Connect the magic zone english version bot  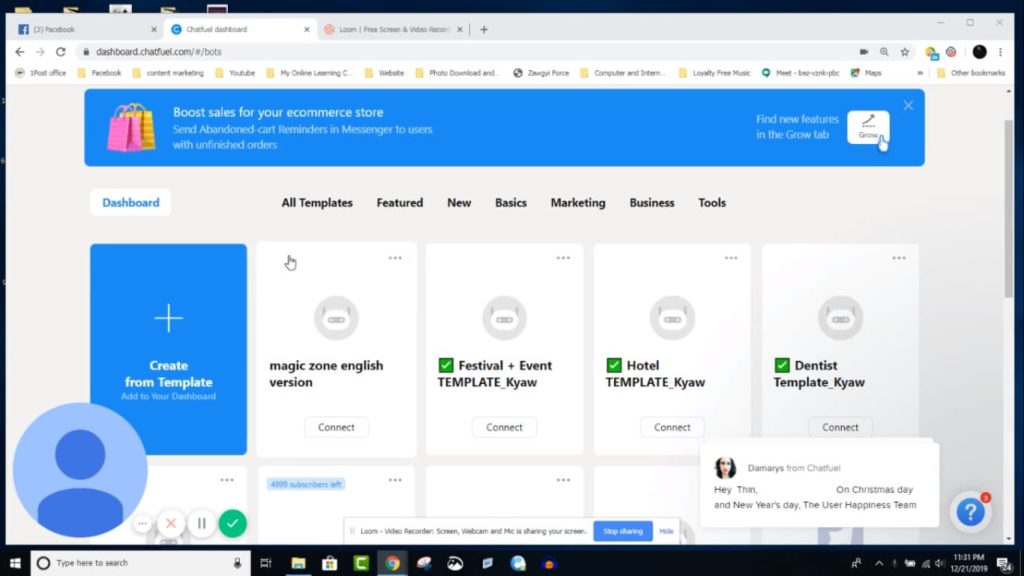(x=336, y=427)
